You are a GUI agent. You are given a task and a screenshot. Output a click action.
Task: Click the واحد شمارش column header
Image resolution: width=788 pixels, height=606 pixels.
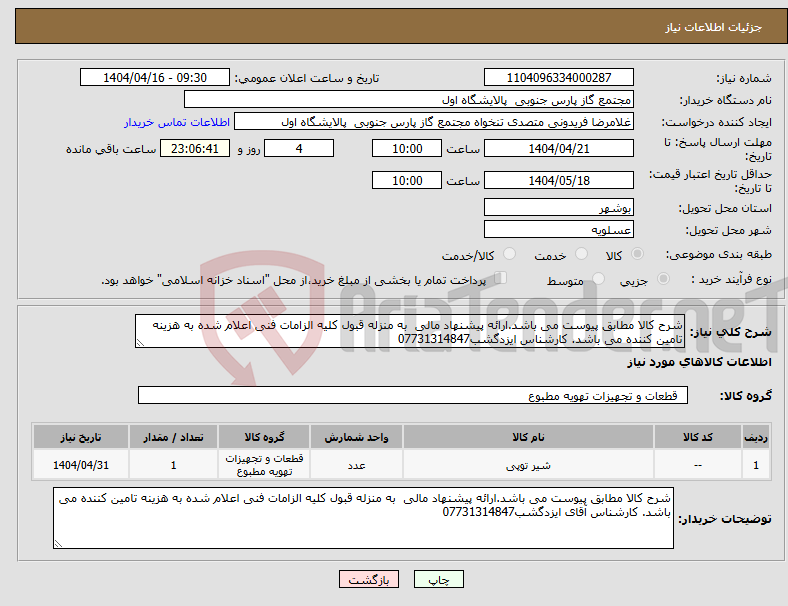356,437
